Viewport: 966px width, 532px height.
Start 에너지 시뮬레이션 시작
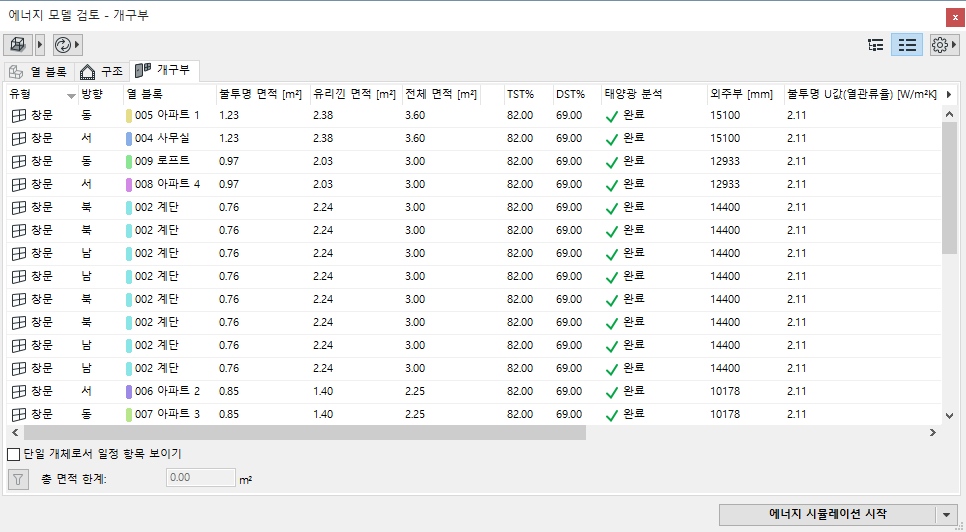tap(828, 514)
